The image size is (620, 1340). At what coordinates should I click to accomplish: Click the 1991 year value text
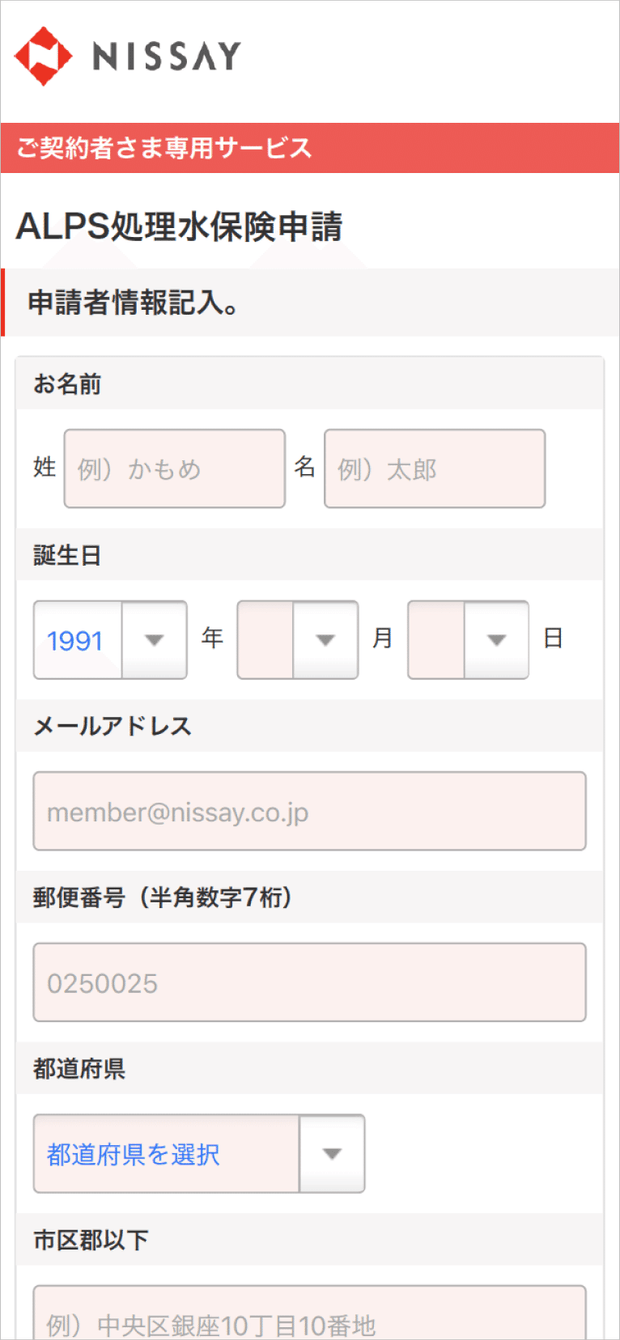(73, 640)
